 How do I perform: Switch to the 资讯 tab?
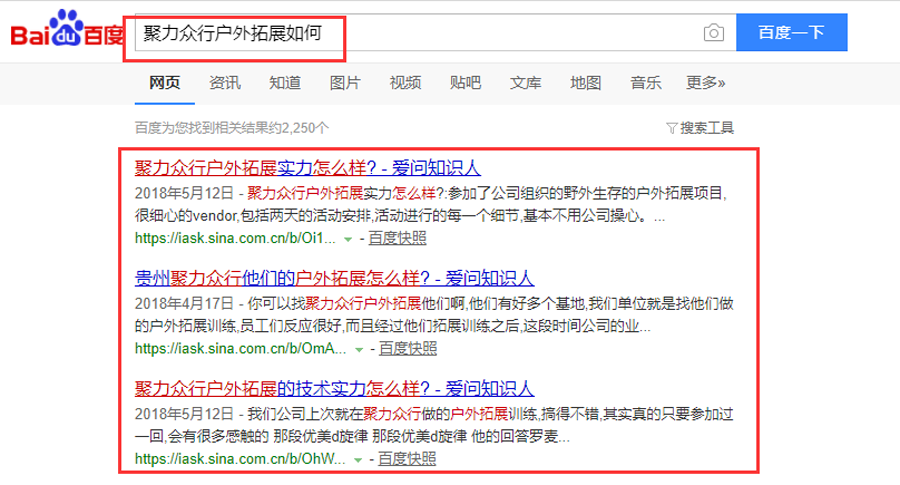click(x=225, y=83)
